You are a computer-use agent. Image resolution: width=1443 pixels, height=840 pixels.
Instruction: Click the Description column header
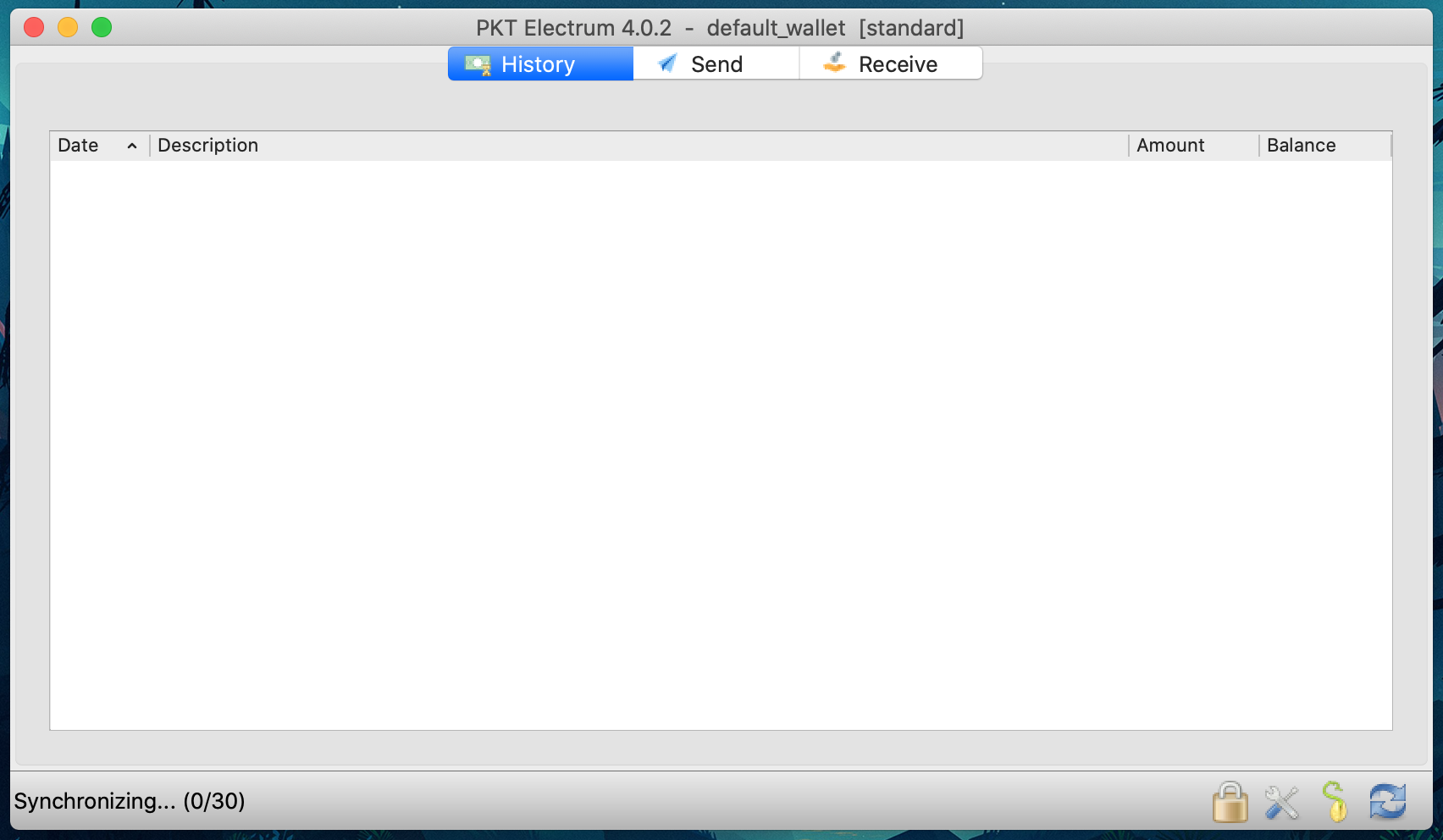point(208,146)
